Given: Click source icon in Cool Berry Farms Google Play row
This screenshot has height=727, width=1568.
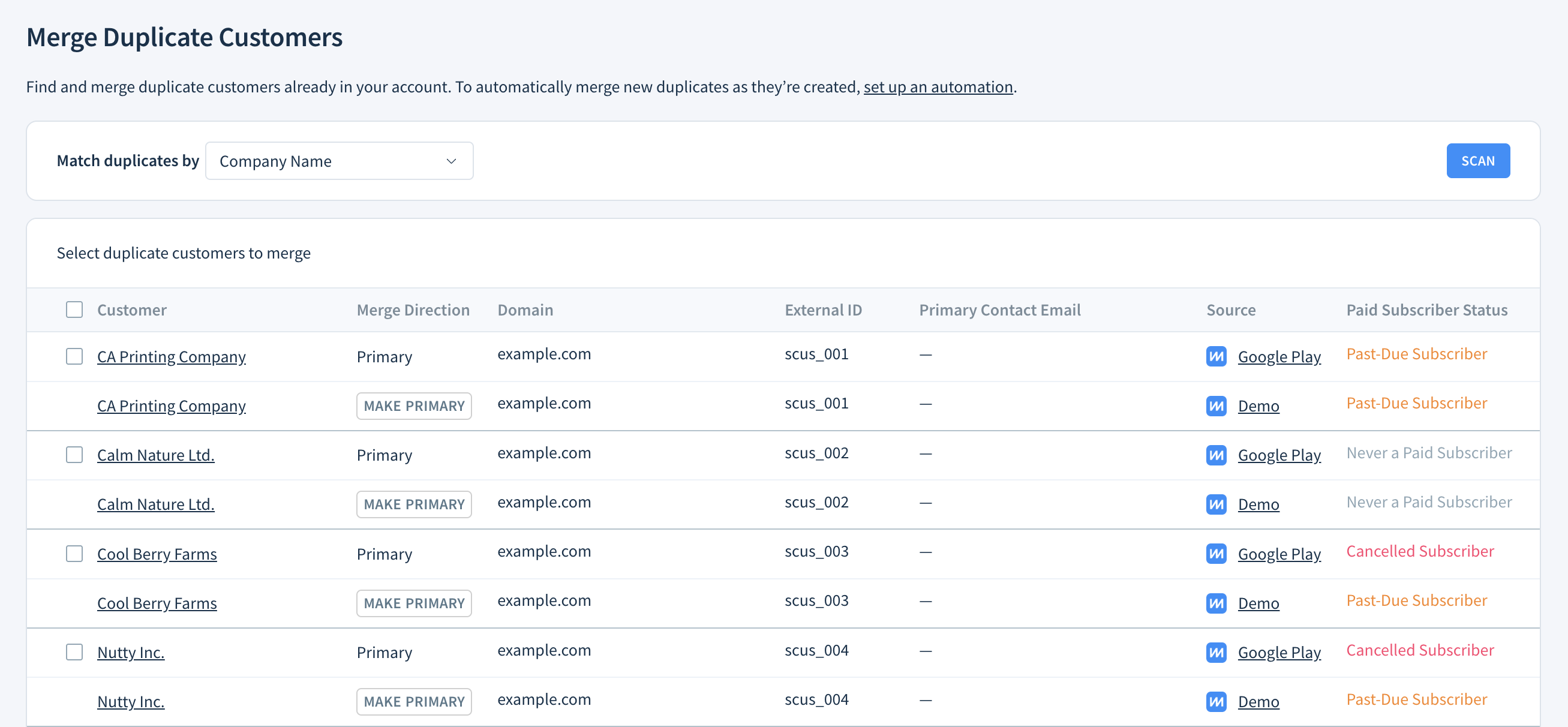Looking at the screenshot, I should coord(1215,554).
